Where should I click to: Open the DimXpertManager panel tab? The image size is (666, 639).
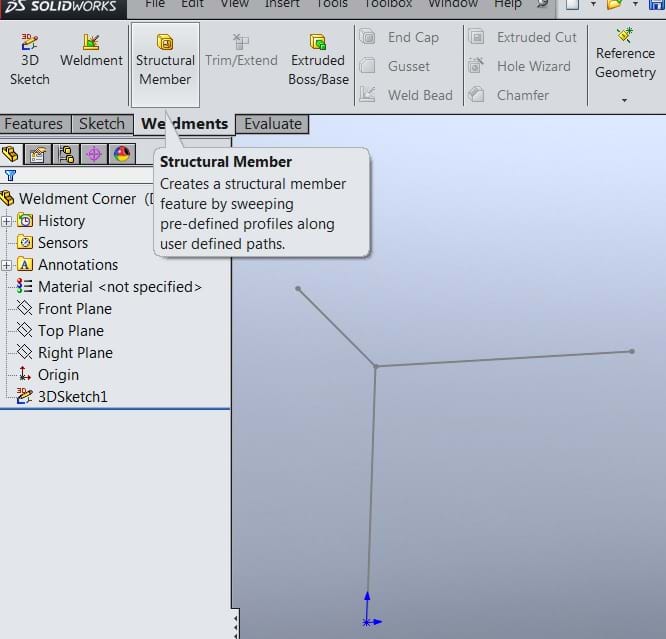point(94,154)
